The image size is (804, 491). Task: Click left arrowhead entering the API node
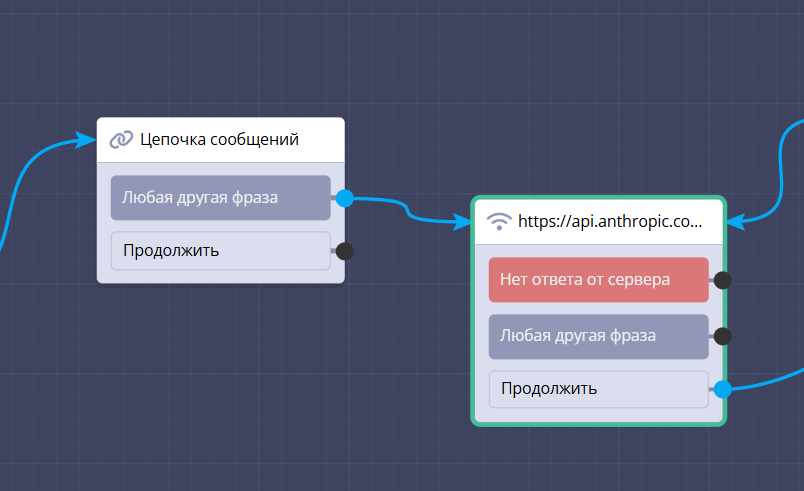[464, 222]
